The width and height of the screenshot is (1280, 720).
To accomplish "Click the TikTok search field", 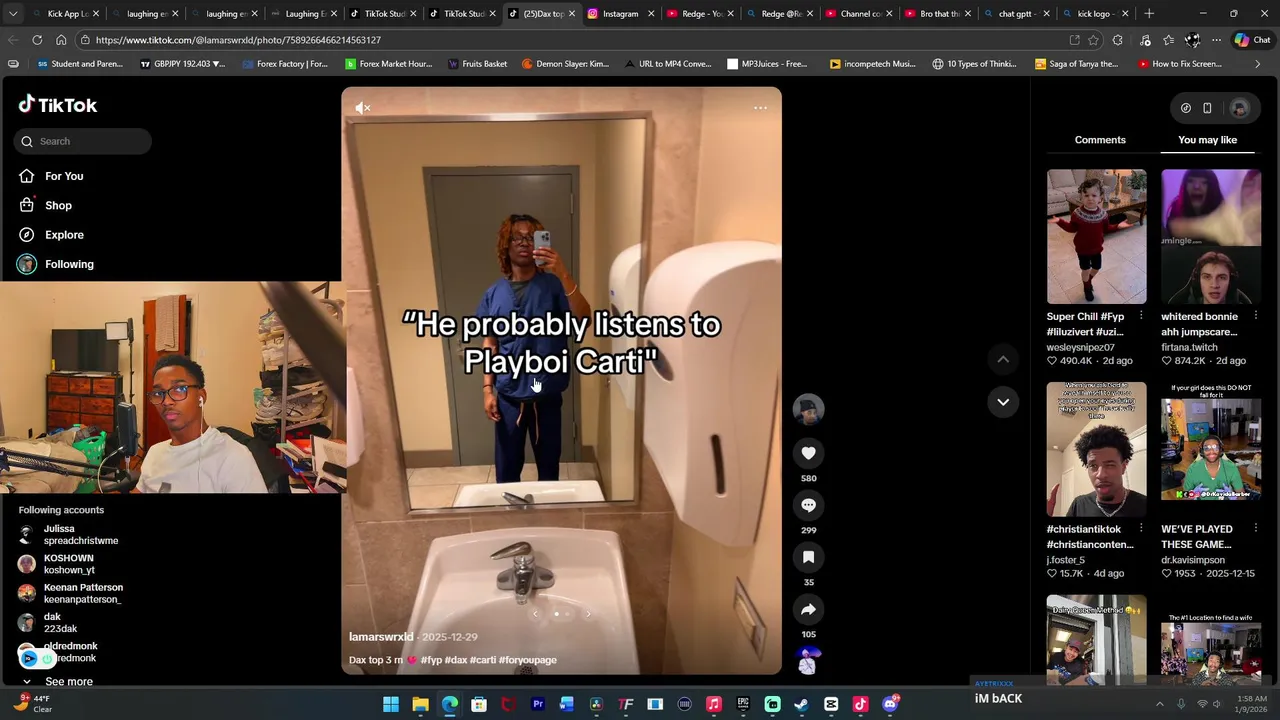I will [x=83, y=141].
